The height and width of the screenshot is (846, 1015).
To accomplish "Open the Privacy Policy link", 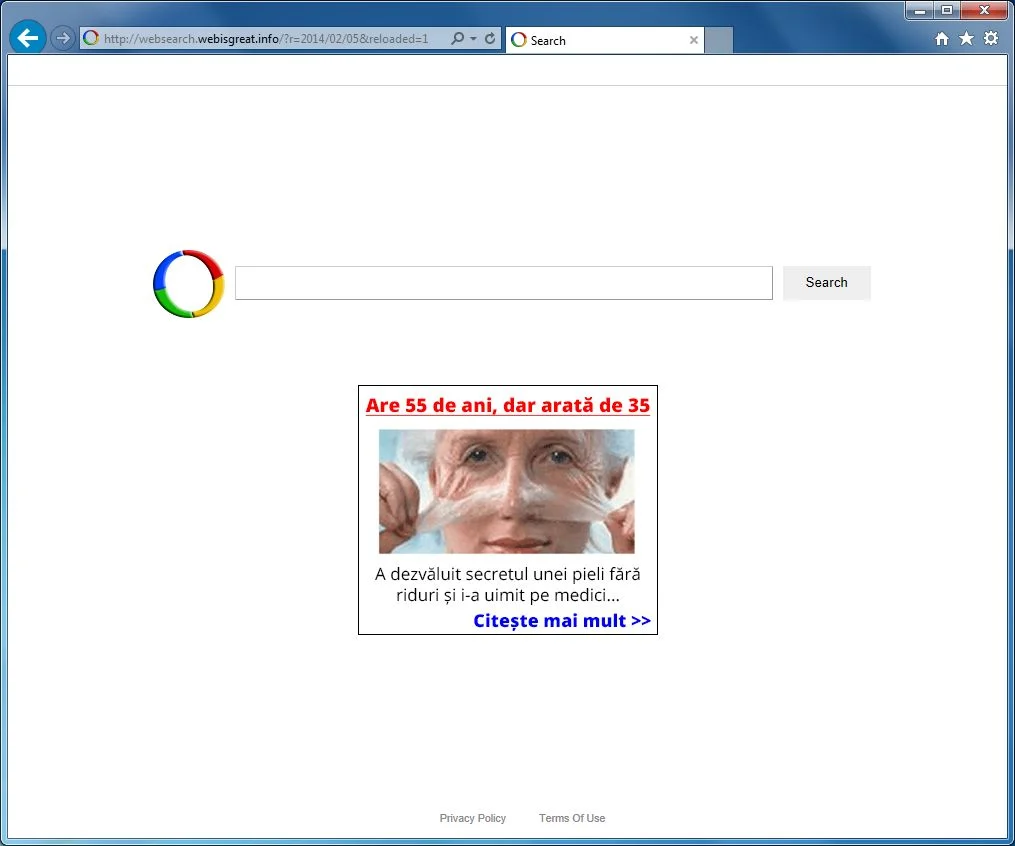I will click(x=473, y=818).
